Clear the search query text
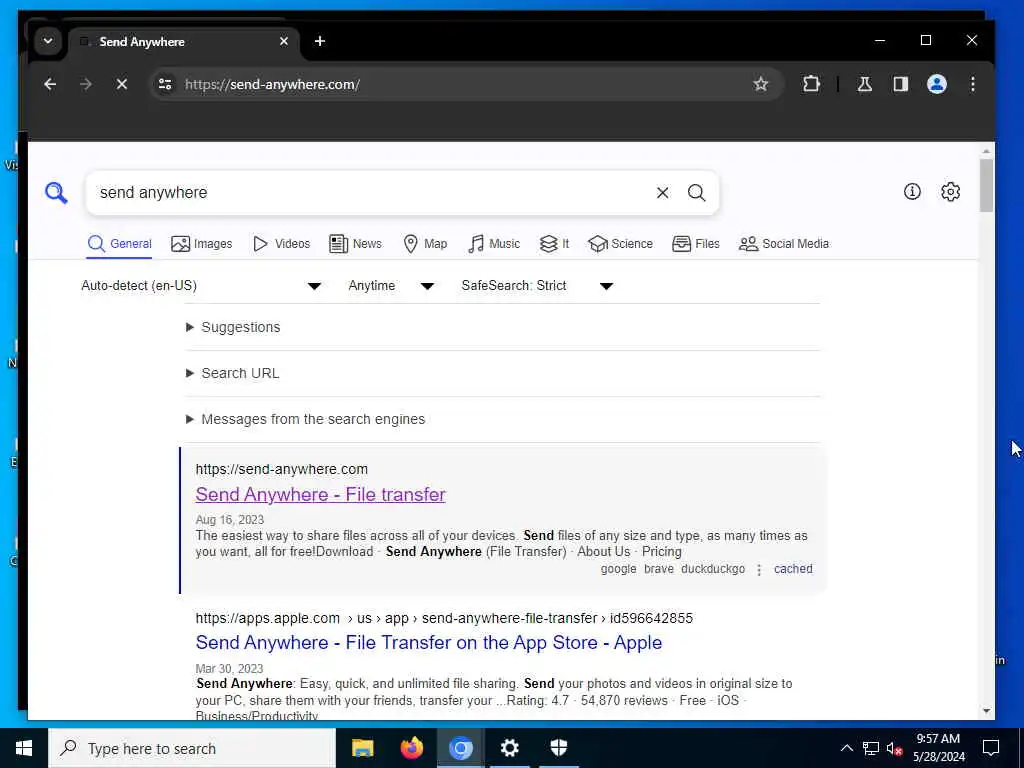The image size is (1024, 768). [662, 193]
